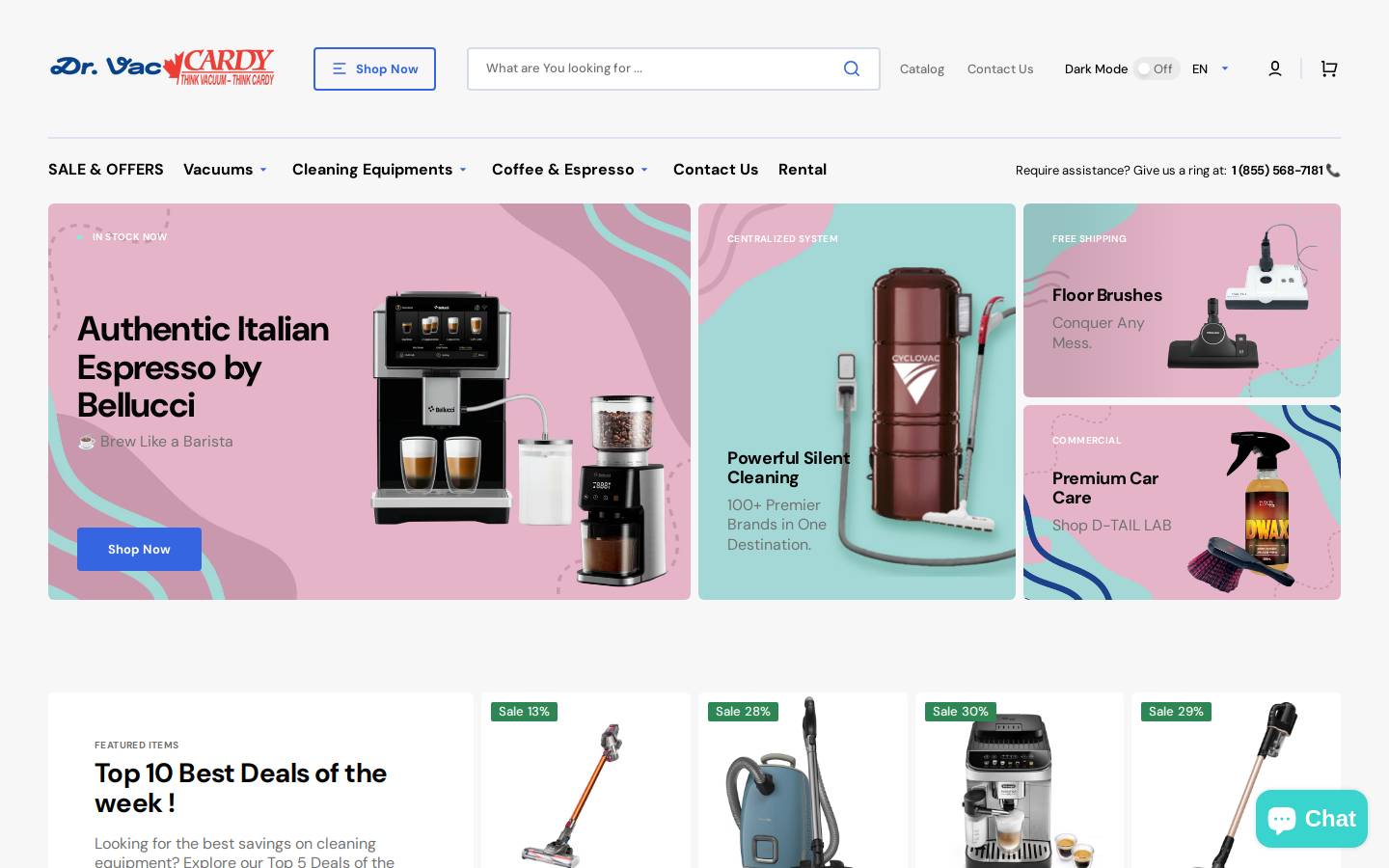Screen dimensions: 1389x868
Task: Open the Powerful Silent Cleaning banner
Action: click(x=857, y=401)
